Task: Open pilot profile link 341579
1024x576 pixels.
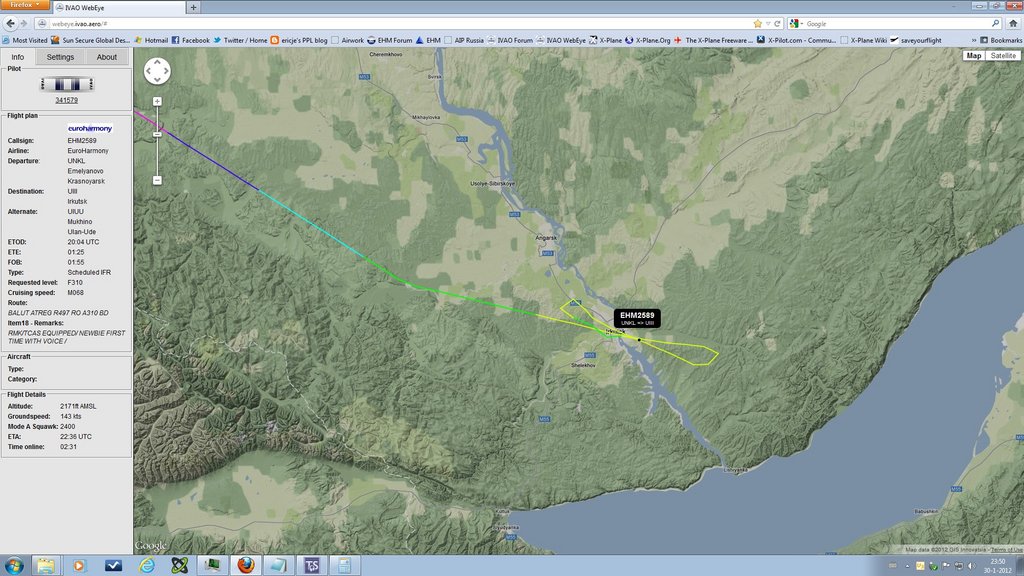Action: tap(67, 100)
